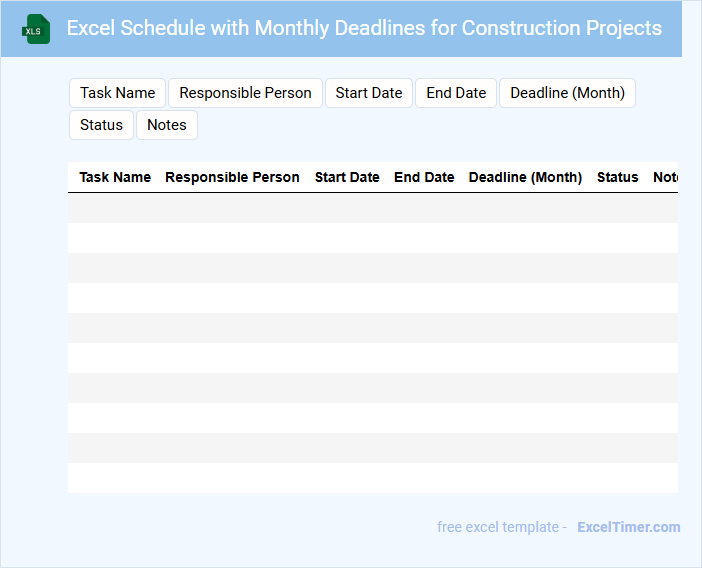Select the Start Date column header

point(347,177)
